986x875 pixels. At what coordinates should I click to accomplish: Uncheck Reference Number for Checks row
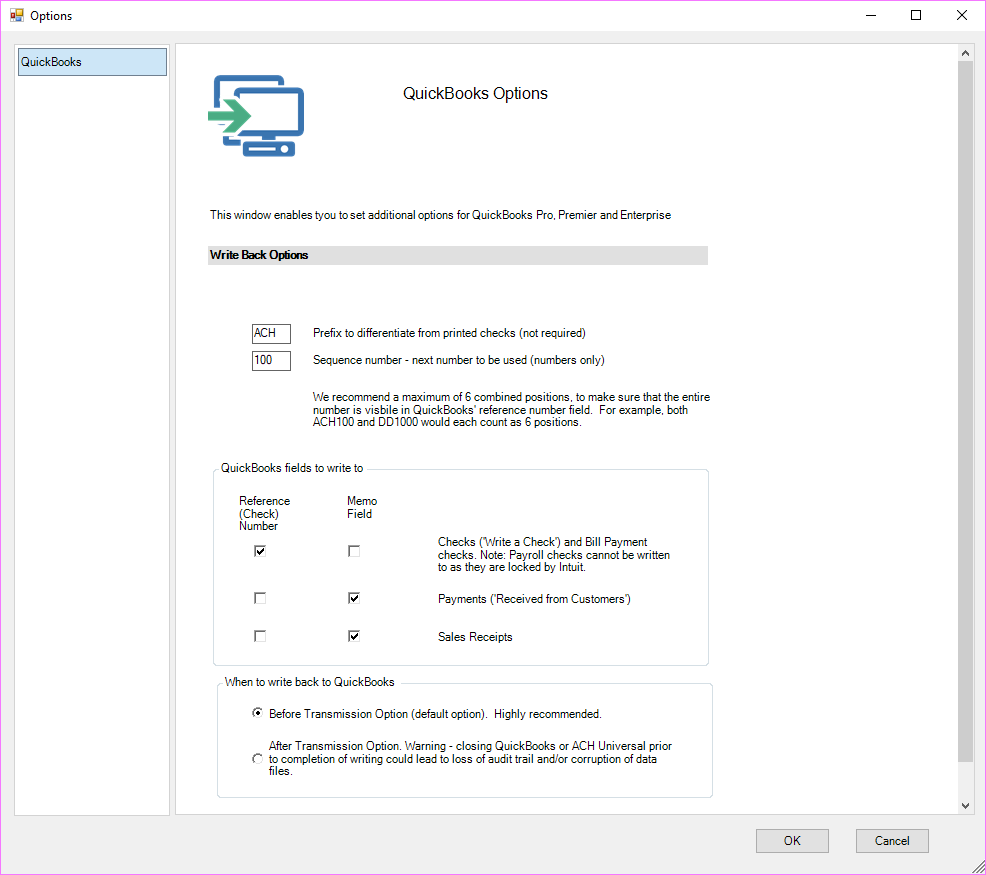259,550
